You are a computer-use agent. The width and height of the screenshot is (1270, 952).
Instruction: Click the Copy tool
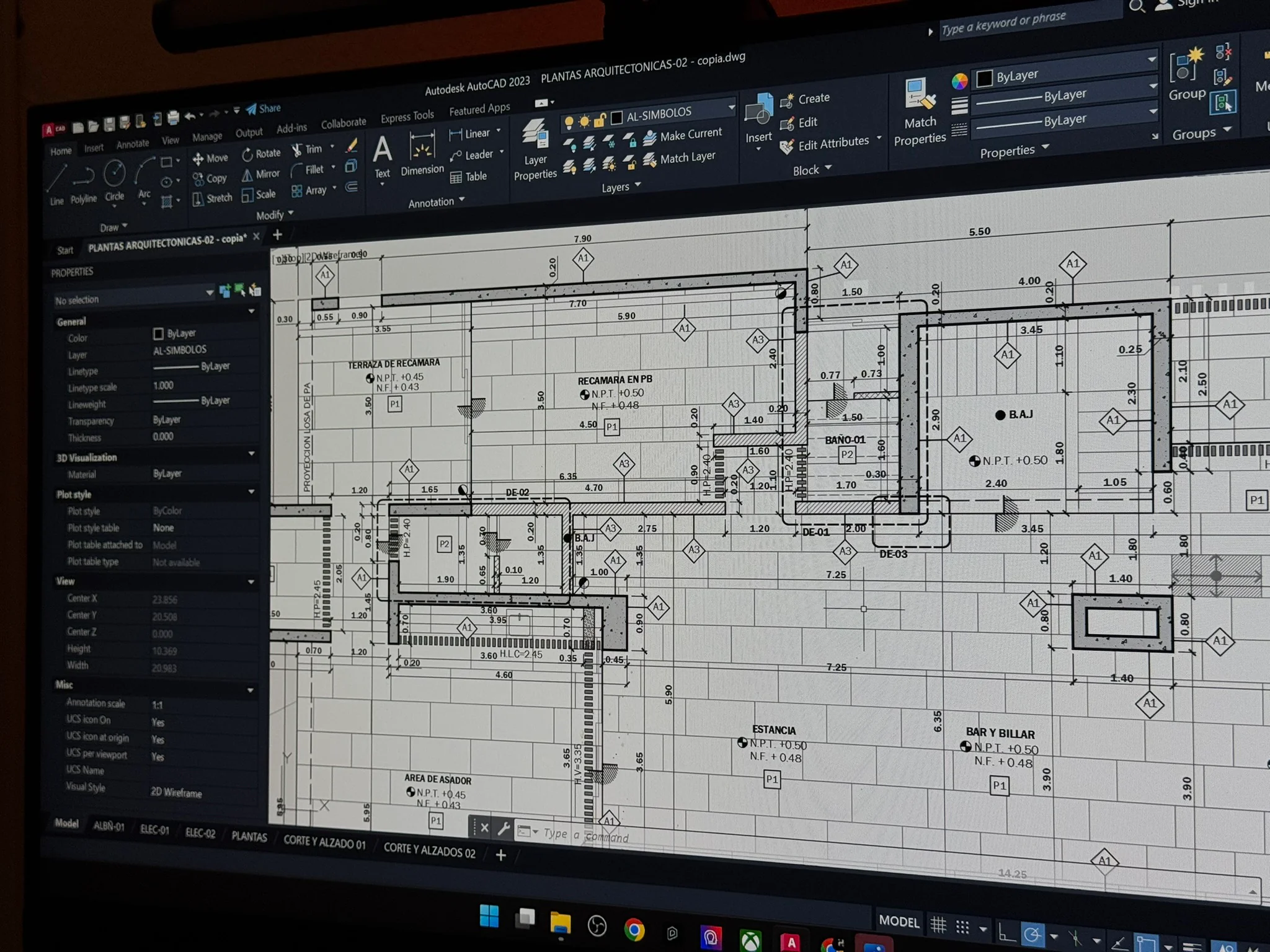pos(210,178)
